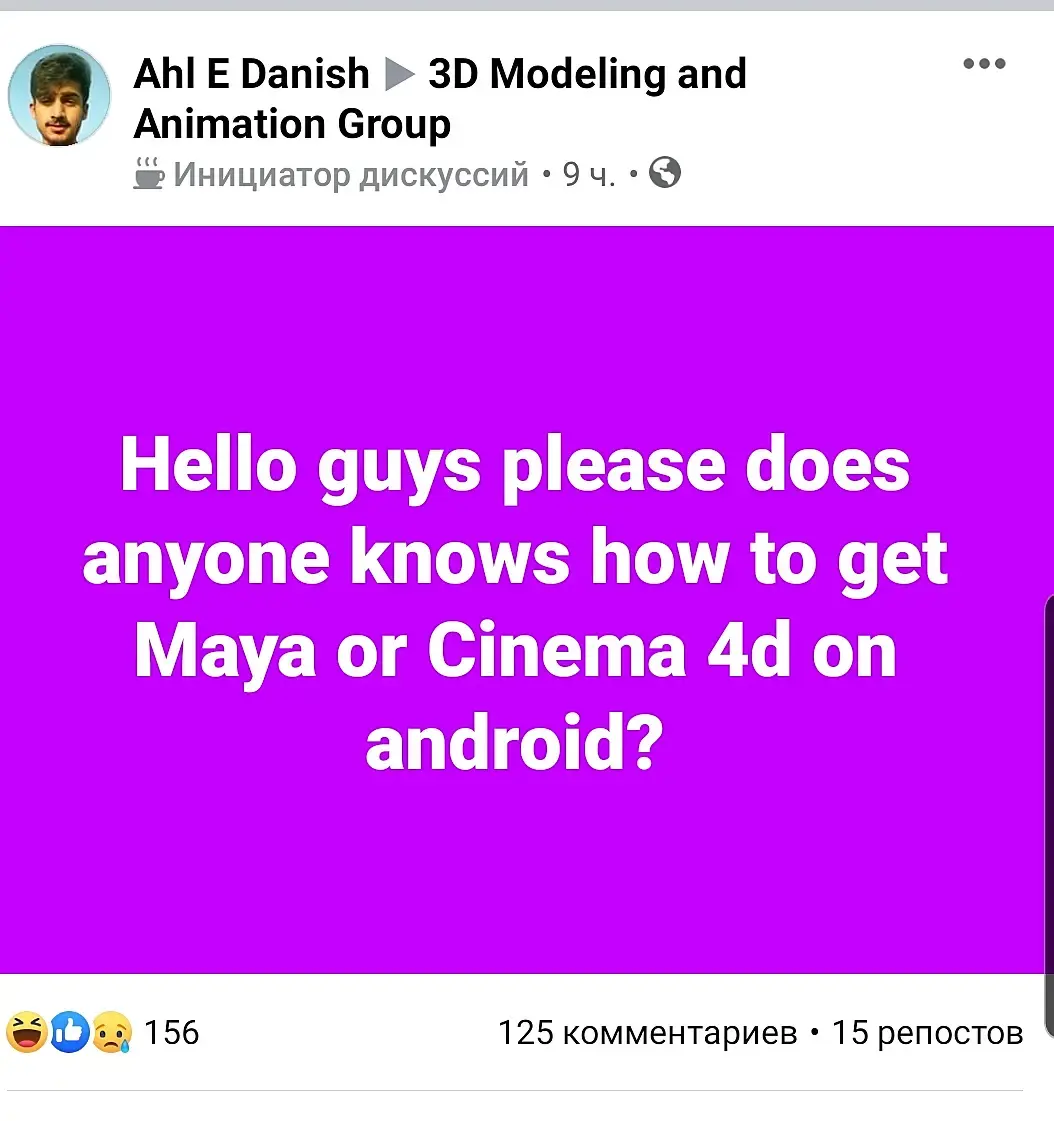Screen dimensions: 1054x1121
Task: Click the crying sad reaction emoji
Action: (112, 1032)
